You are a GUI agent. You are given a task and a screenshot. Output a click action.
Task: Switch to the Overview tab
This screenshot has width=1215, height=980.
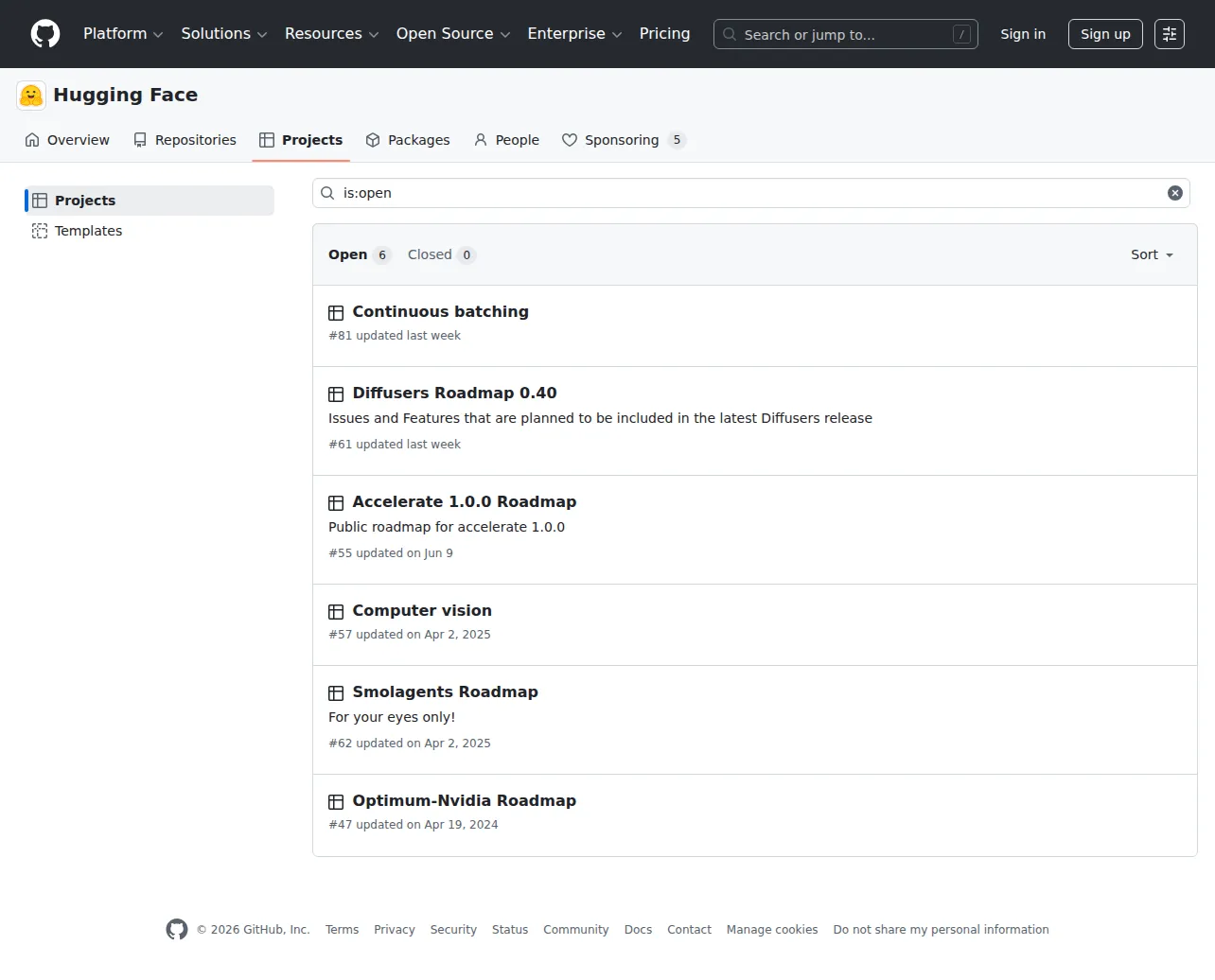[67, 140]
